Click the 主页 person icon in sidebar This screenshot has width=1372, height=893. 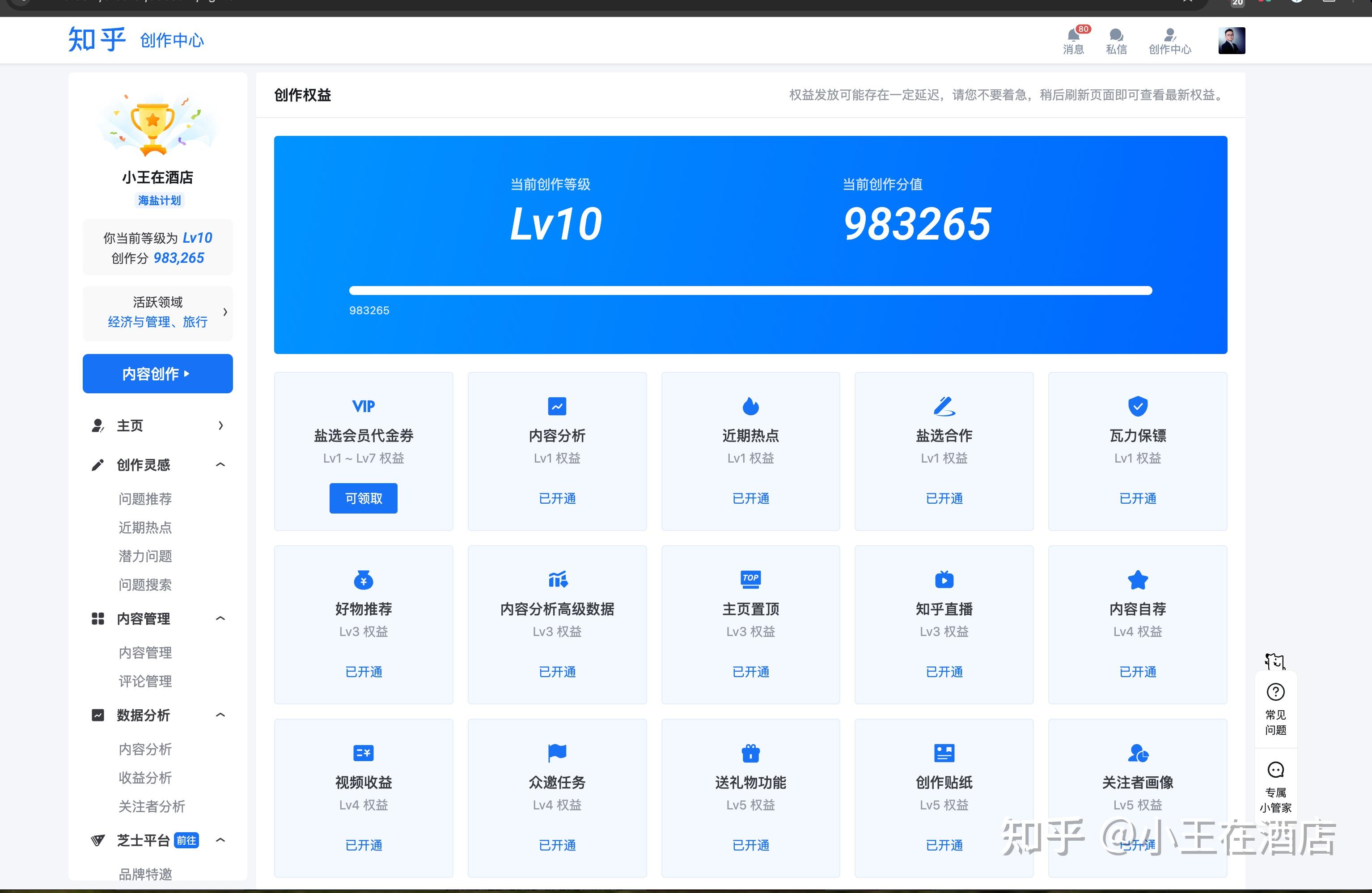tap(97, 426)
